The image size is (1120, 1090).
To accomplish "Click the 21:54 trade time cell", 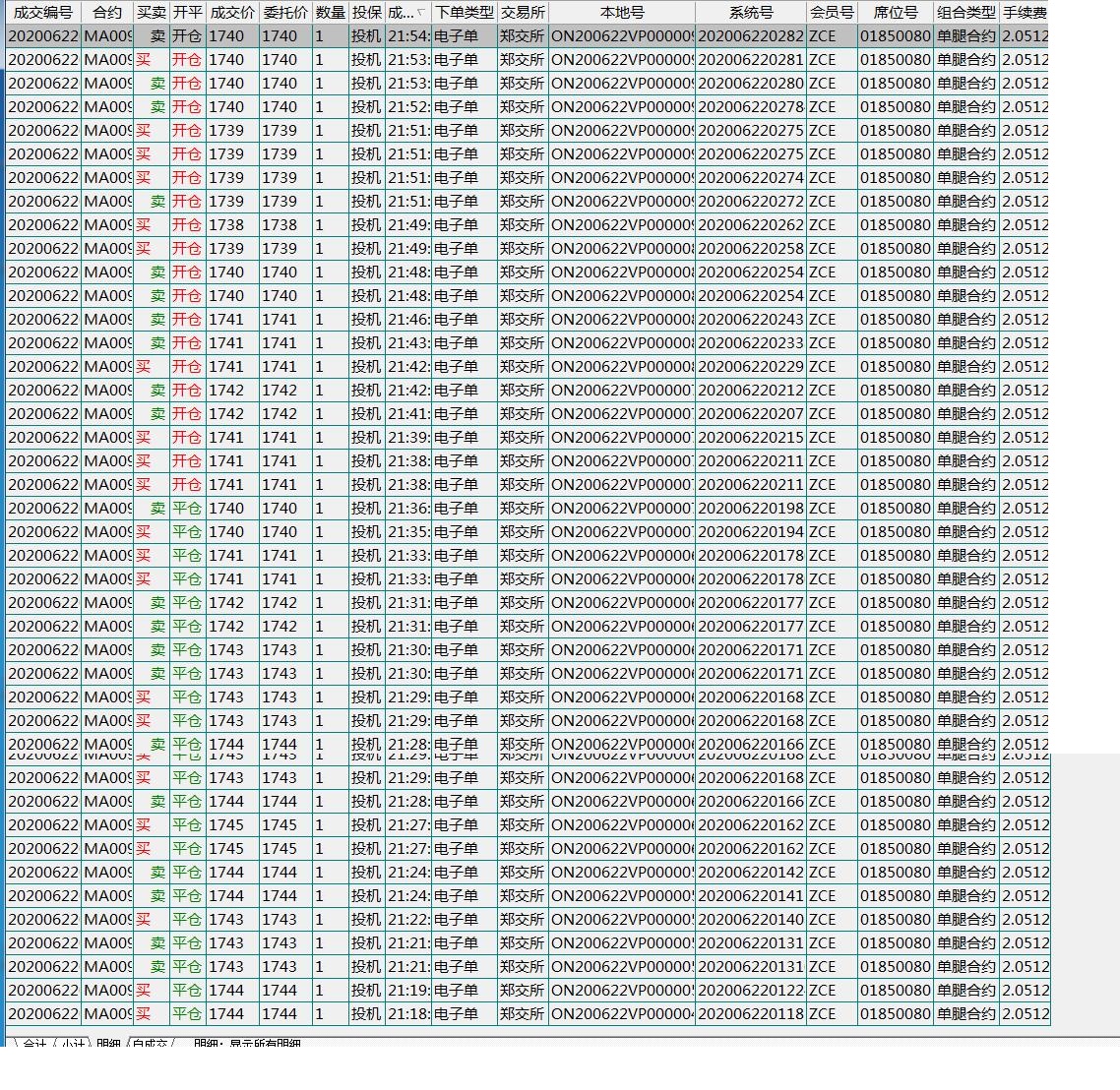I will pos(407,35).
